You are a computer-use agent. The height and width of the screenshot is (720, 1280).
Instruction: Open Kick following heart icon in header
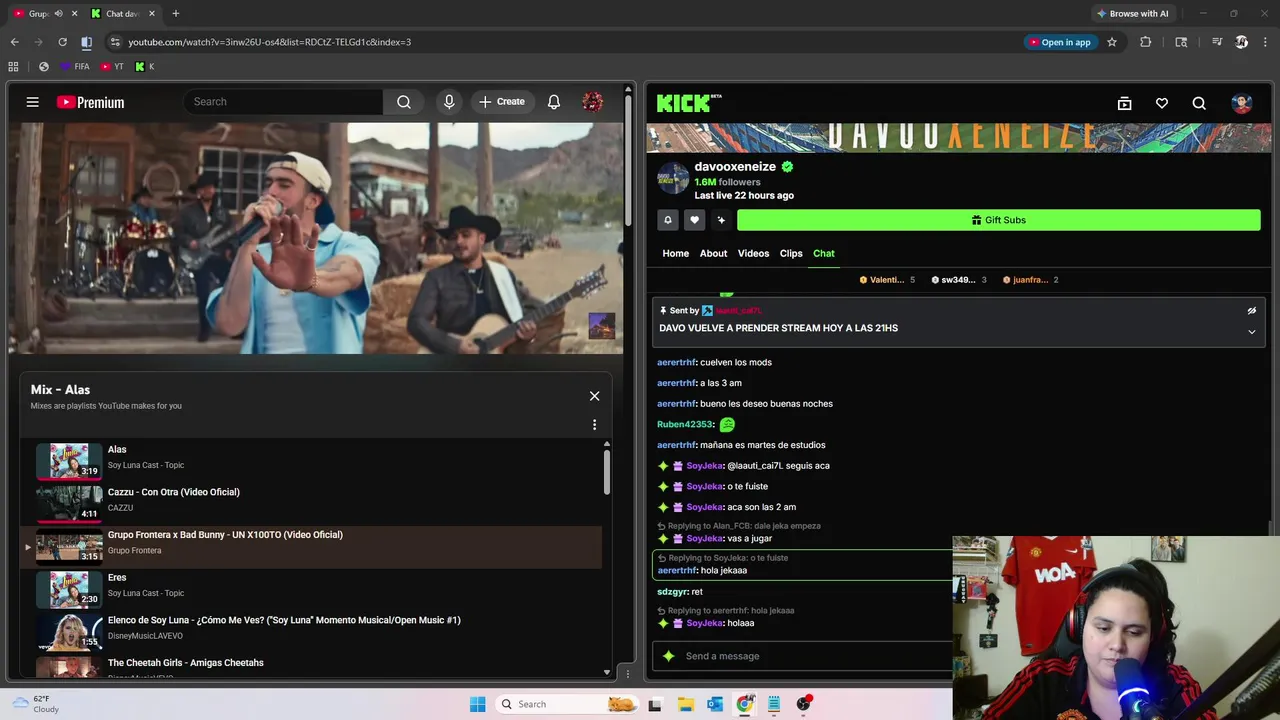[x=1162, y=103]
